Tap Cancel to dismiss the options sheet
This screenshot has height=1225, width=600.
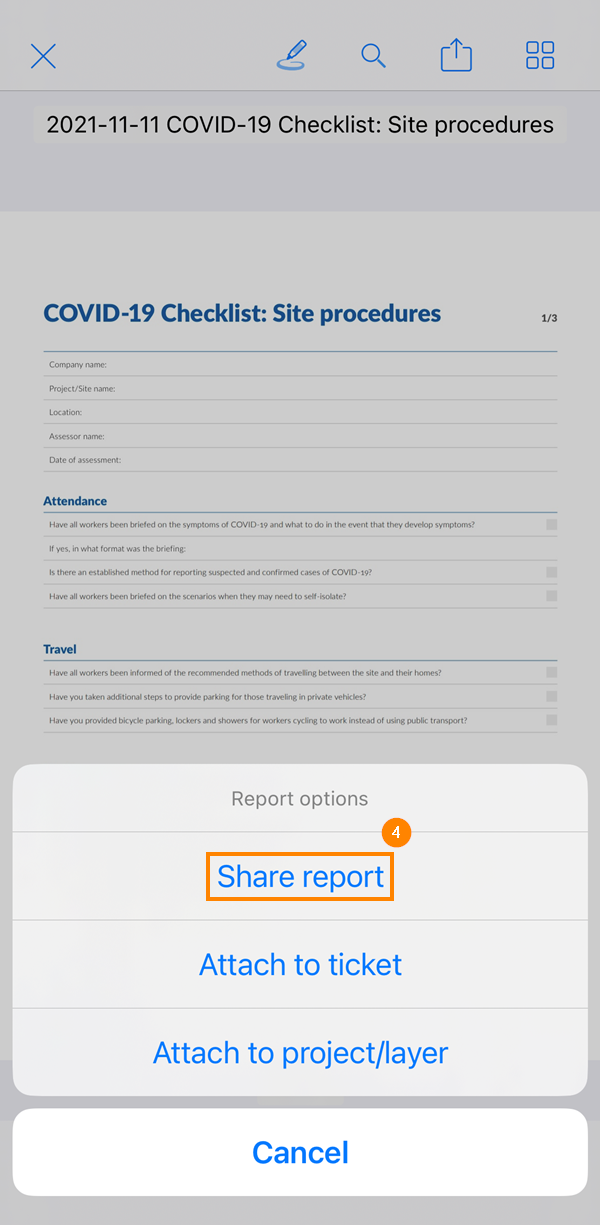click(300, 1151)
